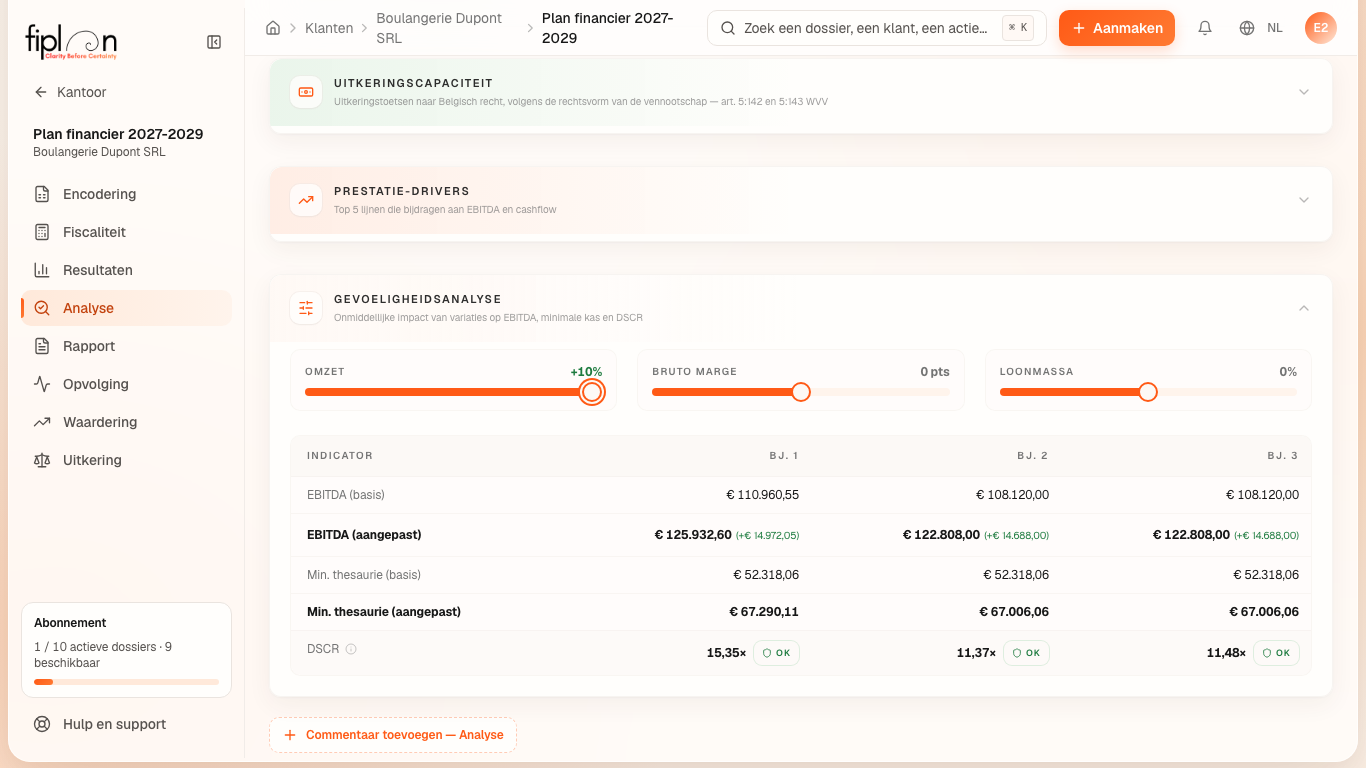This screenshot has height=768, width=1366.
Task: Click the Loonmassa slider handle
Action: tap(1148, 392)
